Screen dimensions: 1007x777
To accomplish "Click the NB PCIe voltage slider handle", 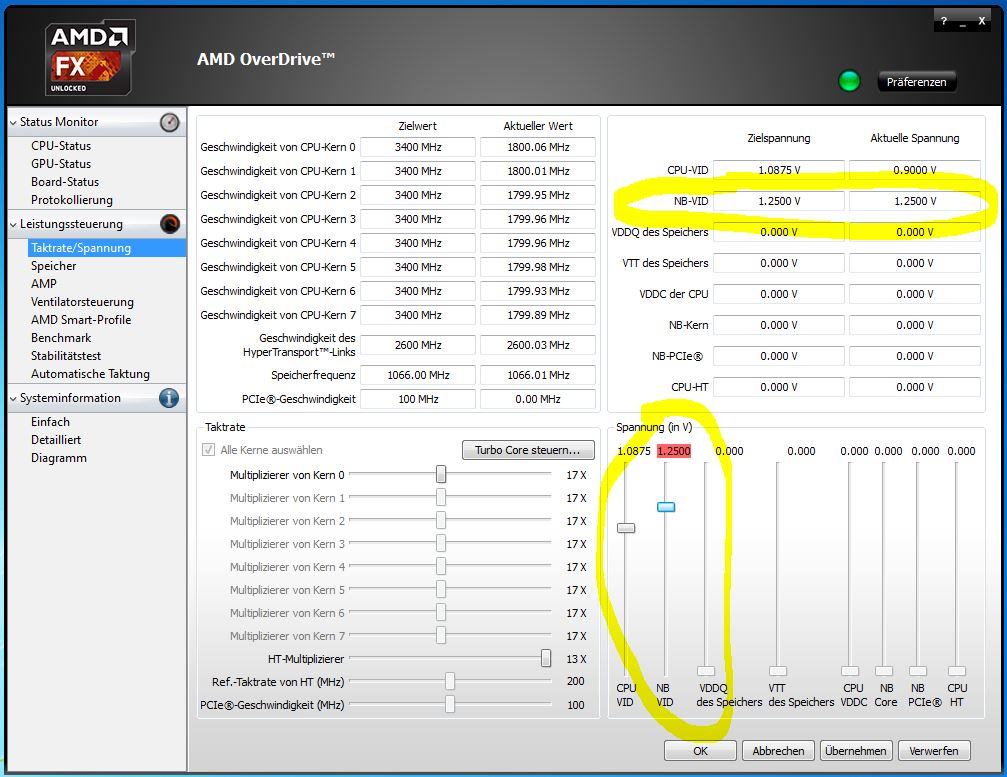I will tap(918, 671).
